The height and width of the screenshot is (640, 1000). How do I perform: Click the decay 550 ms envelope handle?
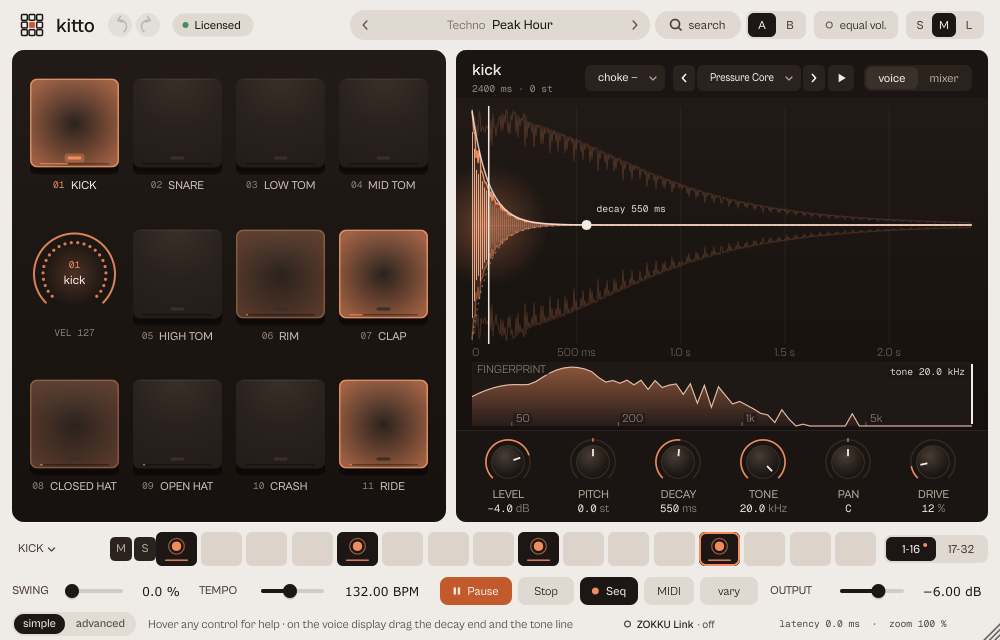coord(586,225)
